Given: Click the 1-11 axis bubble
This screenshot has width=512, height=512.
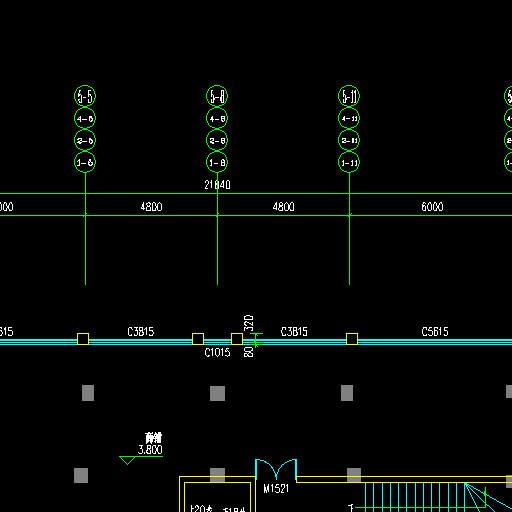Looking at the screenshot, I should [349, 162].
